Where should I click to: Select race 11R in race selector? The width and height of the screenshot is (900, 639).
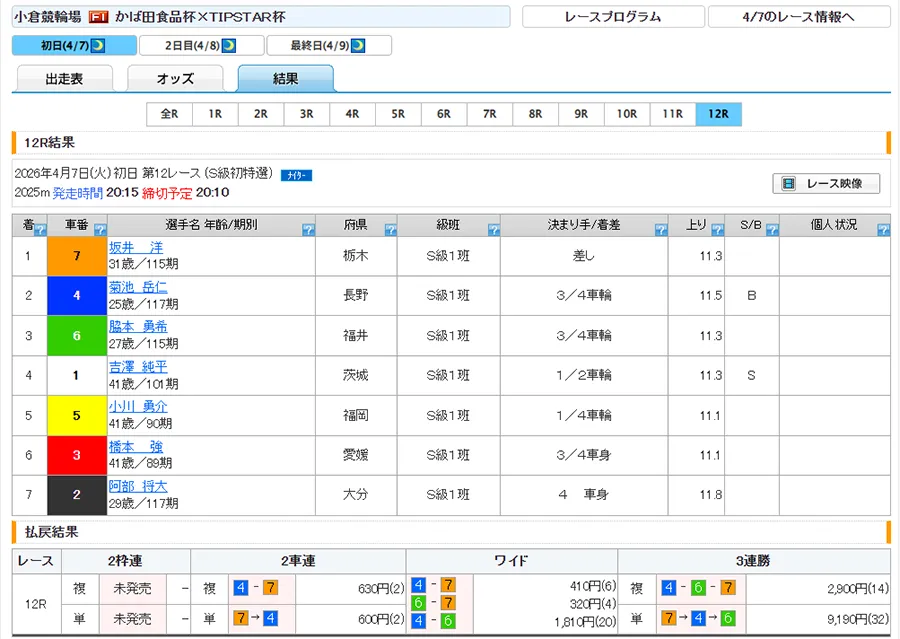pyautogui.click(x=672, y=114)
